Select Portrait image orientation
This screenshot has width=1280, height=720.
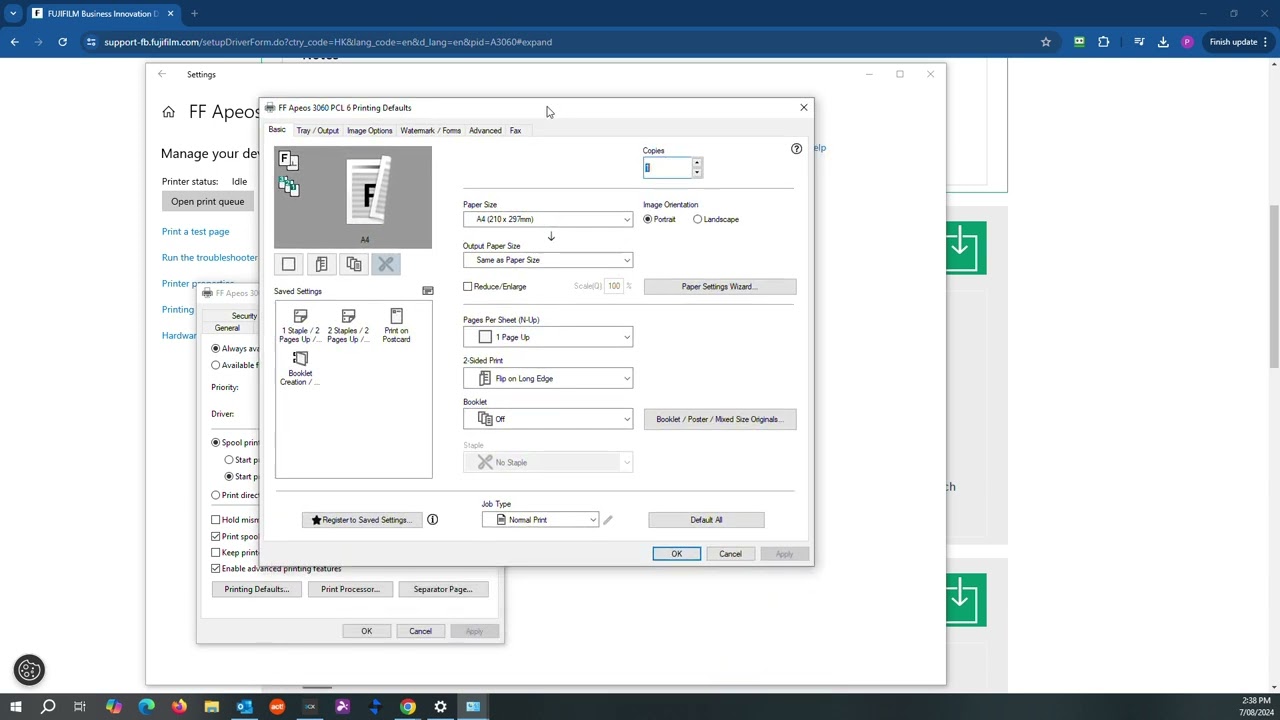(648, 219)
